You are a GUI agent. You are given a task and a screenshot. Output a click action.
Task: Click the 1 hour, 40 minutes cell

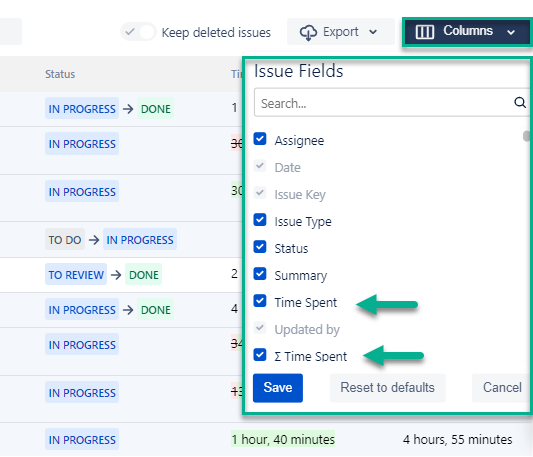283,440
